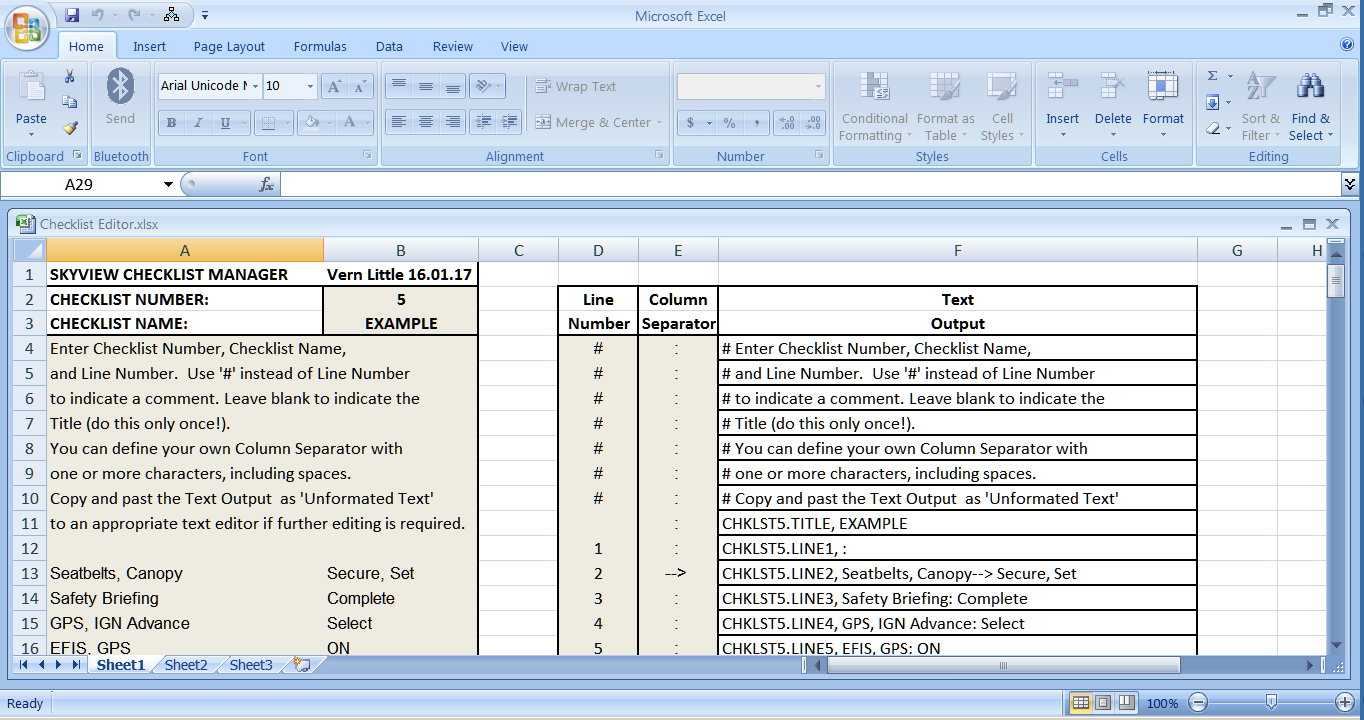Click the Delete cells icon
This screenshot has height=720, width=1364.
pyautogui.click(x=1113, y=86)
